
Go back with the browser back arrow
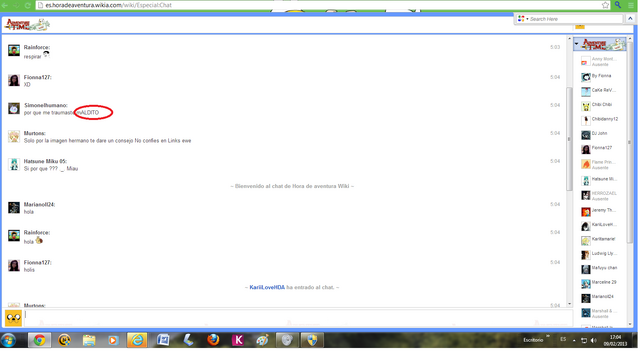point(5,5)
